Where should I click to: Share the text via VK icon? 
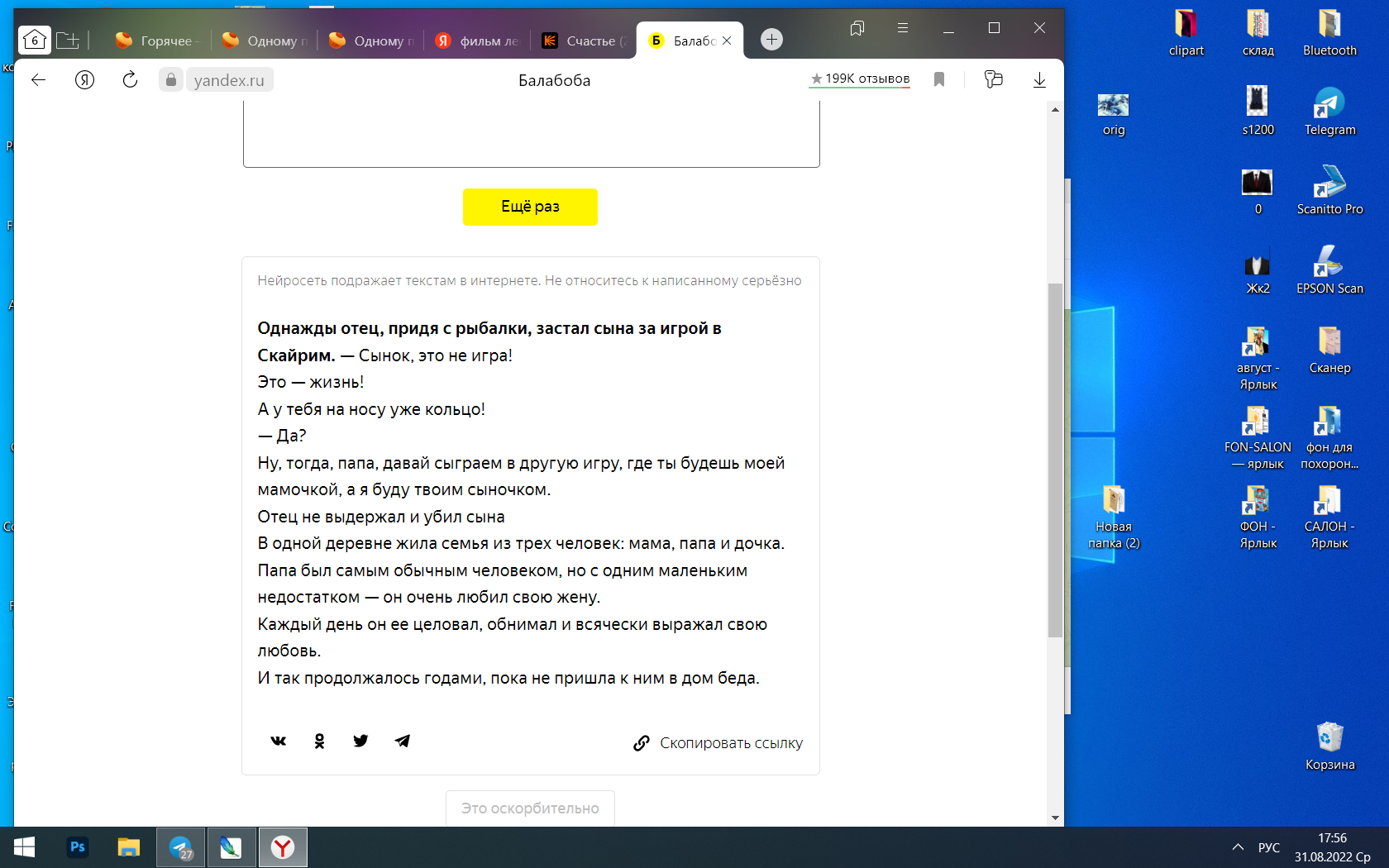point(279,741)
